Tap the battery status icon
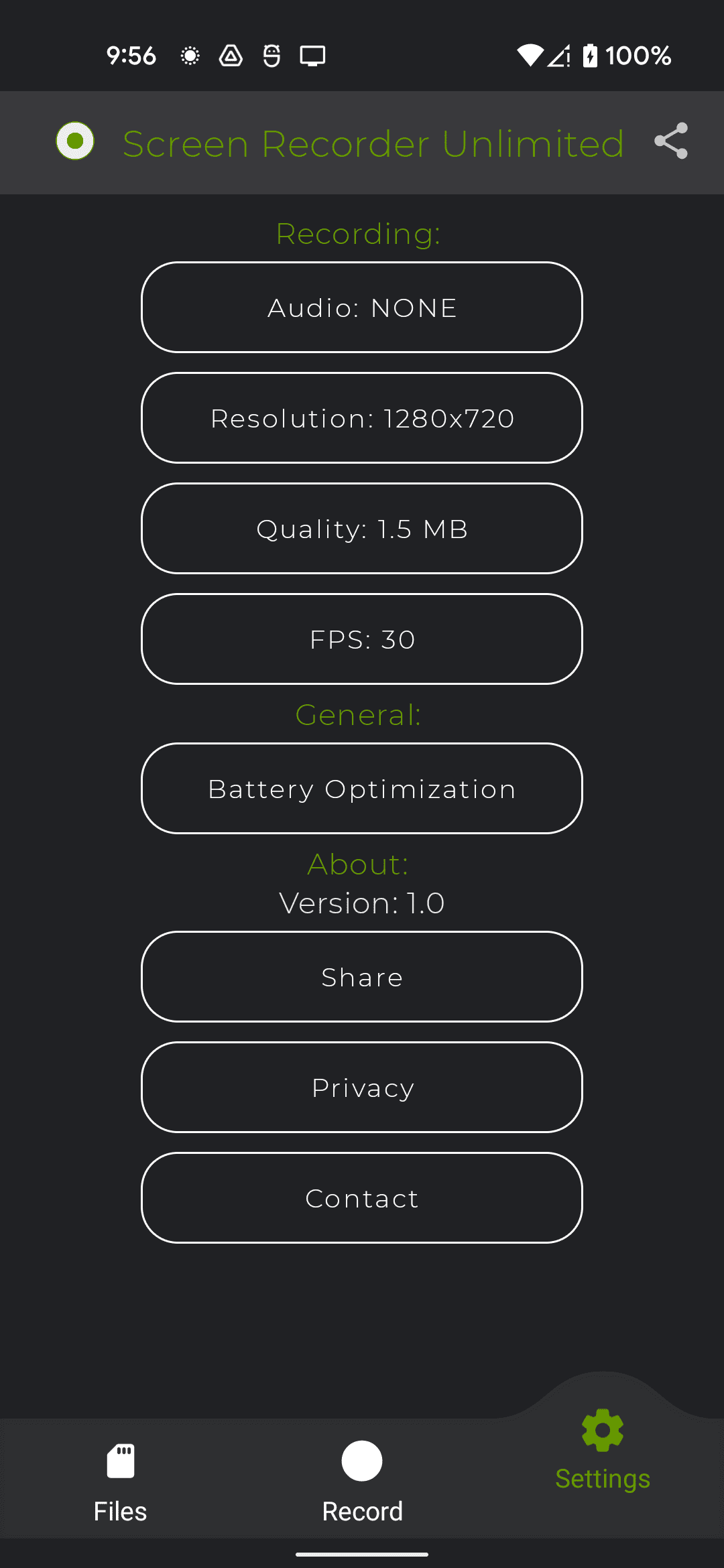The height and width of the screenshot is (1568, 724). (590, 56)
